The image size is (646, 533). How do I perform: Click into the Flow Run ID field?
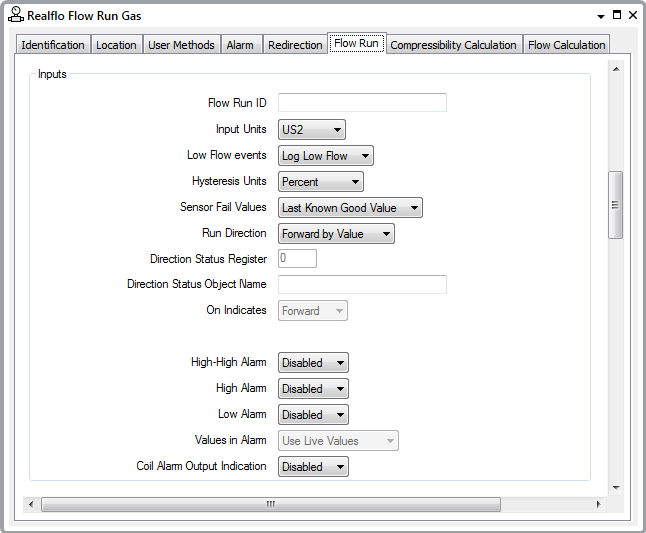click(x=362, y=103)
